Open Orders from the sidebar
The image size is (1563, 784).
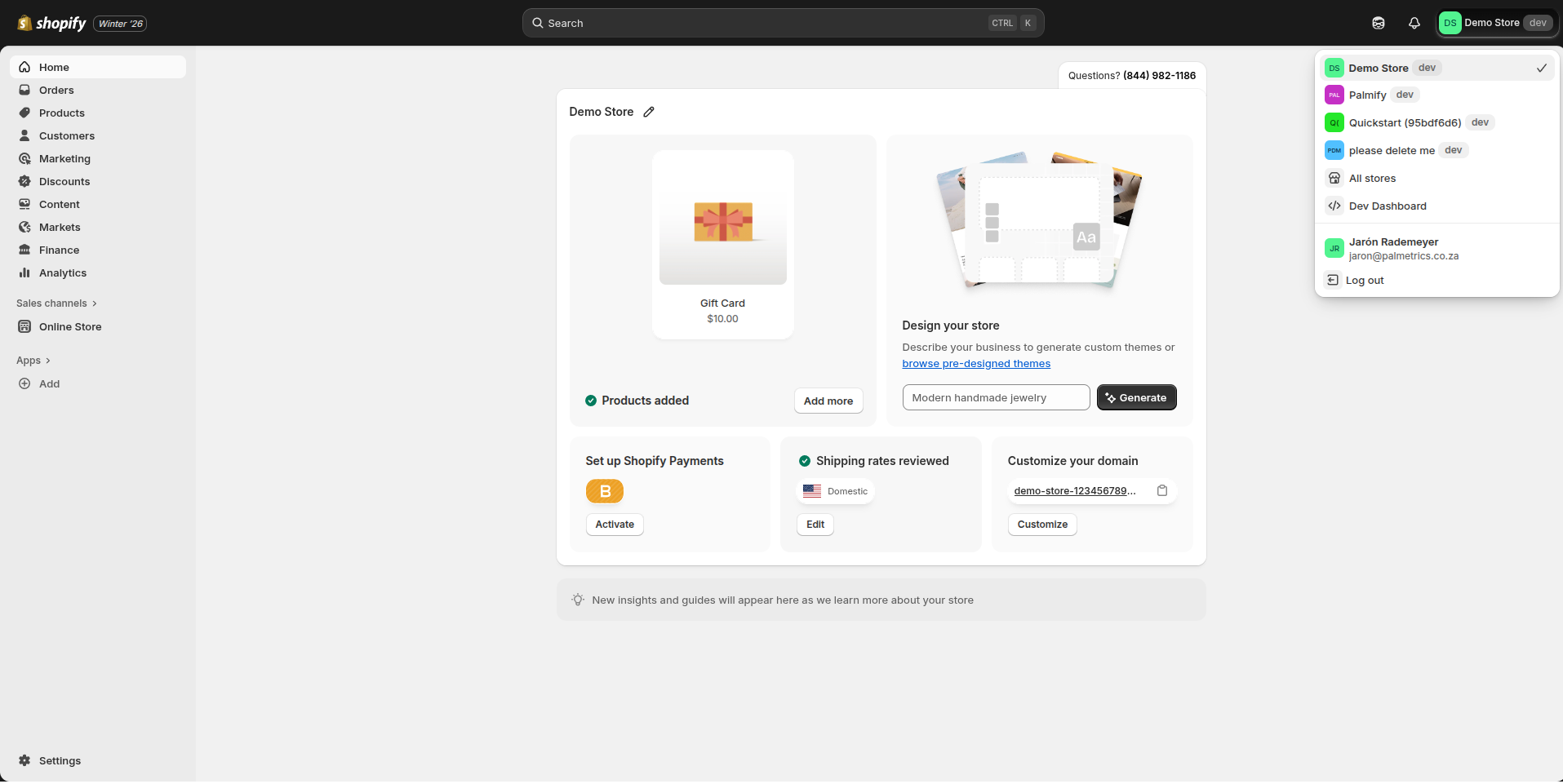[57, 90]
